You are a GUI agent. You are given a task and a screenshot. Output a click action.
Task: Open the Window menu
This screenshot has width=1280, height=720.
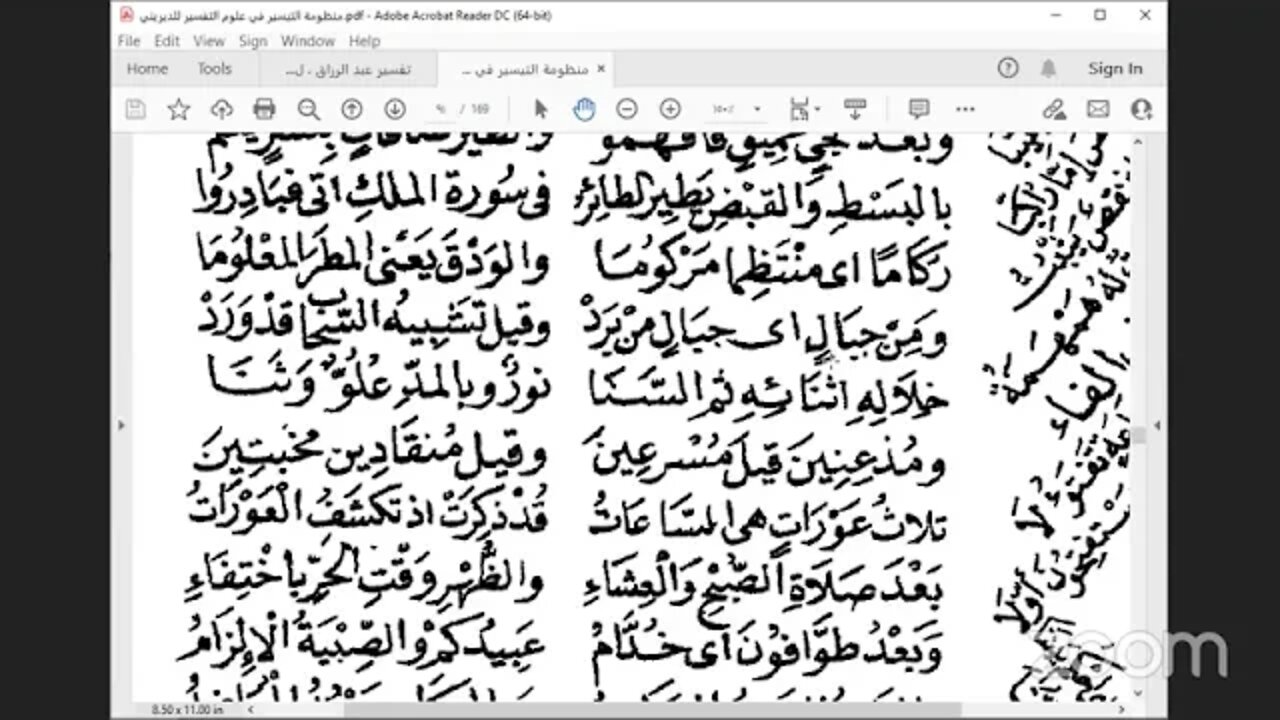pos(308,41)
